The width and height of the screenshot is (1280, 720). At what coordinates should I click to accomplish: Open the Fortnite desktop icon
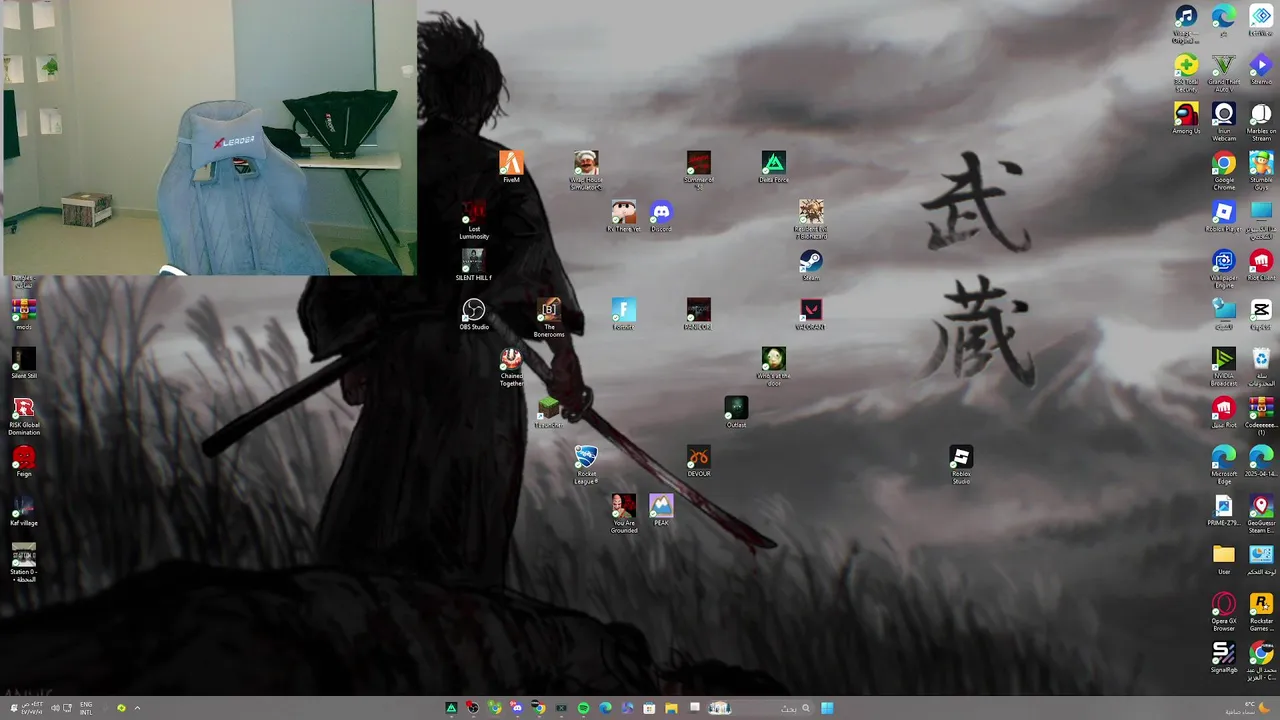click(x=623, y=314)
